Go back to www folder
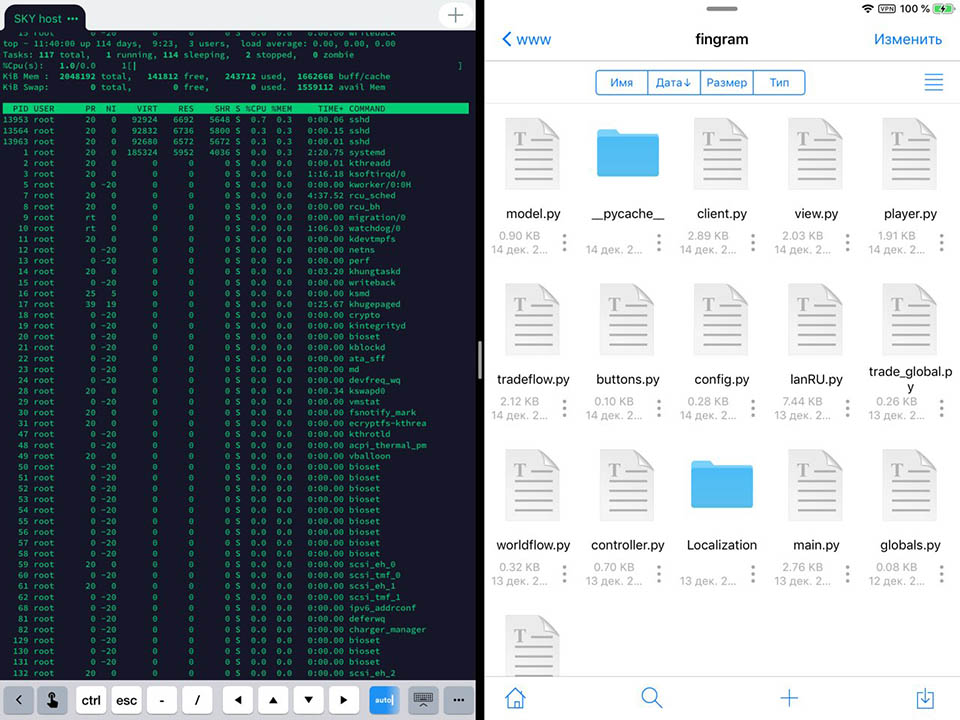This screenshot has height=720, width=960. pos(526,40)
